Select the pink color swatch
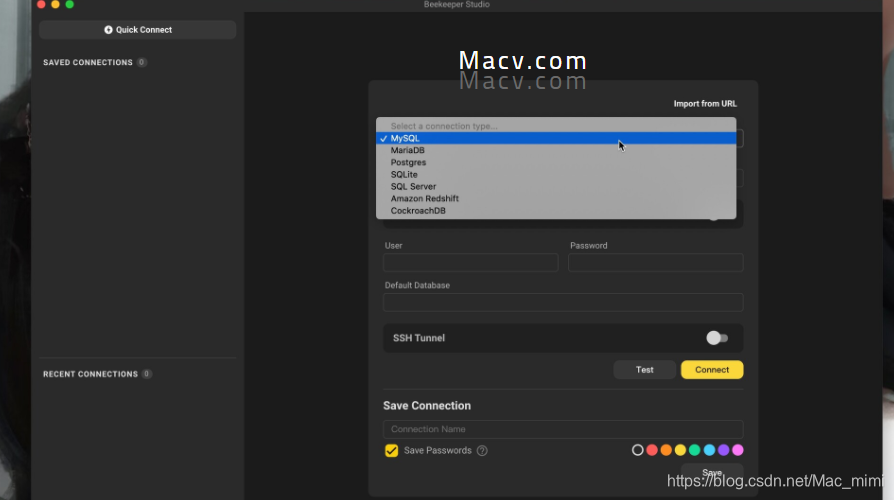Screen dimensions: 894x500 pos(737,450)
